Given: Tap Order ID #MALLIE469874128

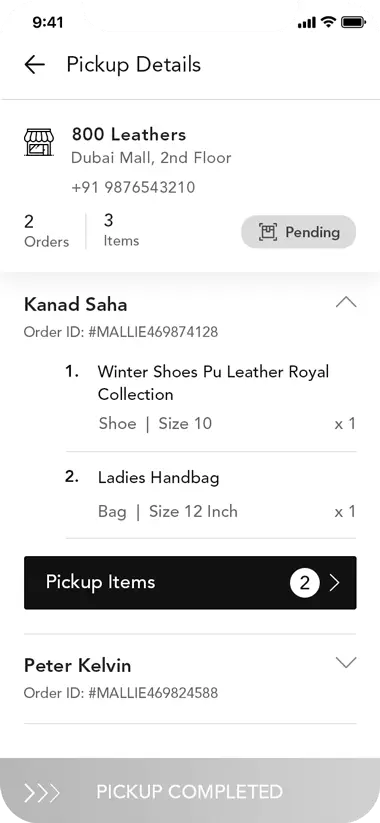Looking at the screenshot, I should tap(121, 332).
